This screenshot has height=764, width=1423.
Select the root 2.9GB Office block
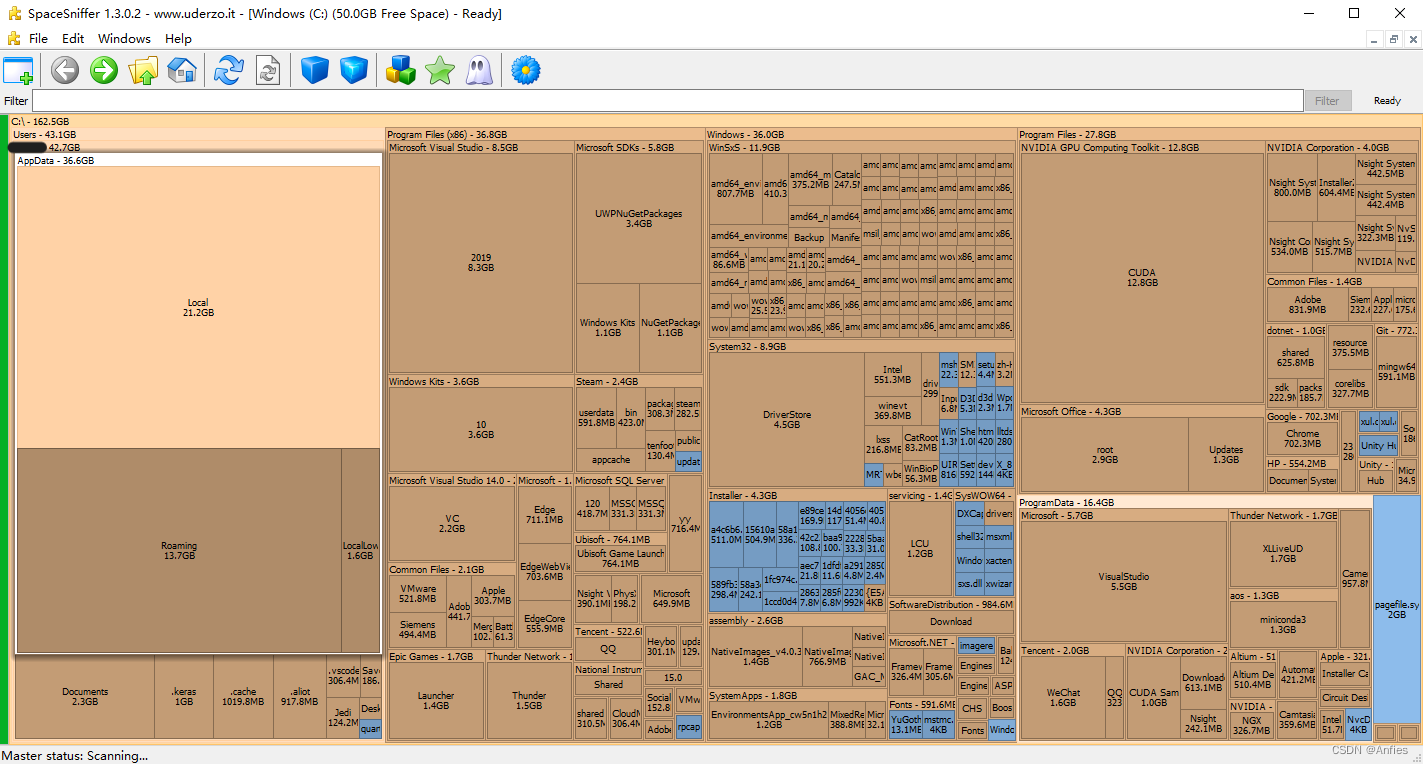point(1105,454)
